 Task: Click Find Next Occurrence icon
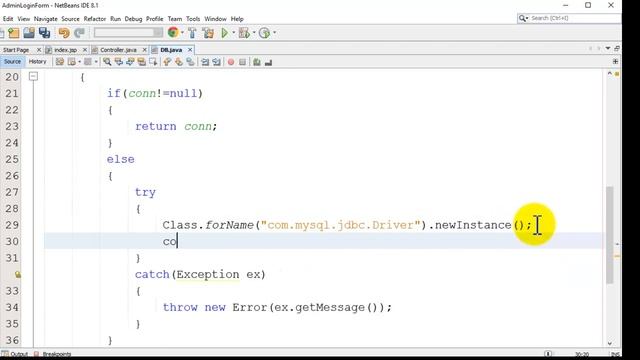point(130,62)
